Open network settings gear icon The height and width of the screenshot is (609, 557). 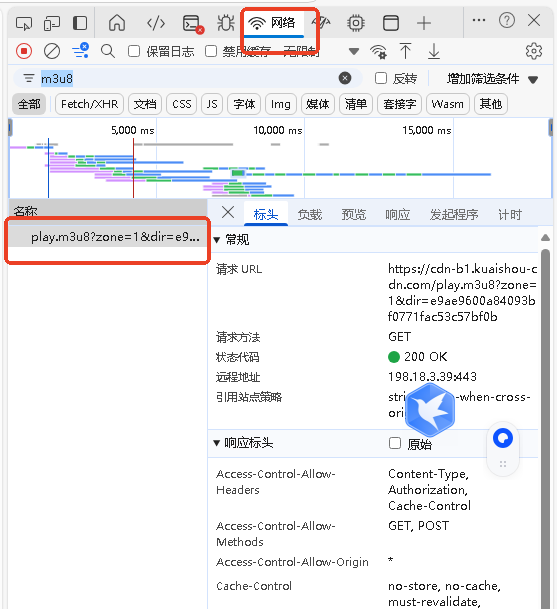pos(534,51)
